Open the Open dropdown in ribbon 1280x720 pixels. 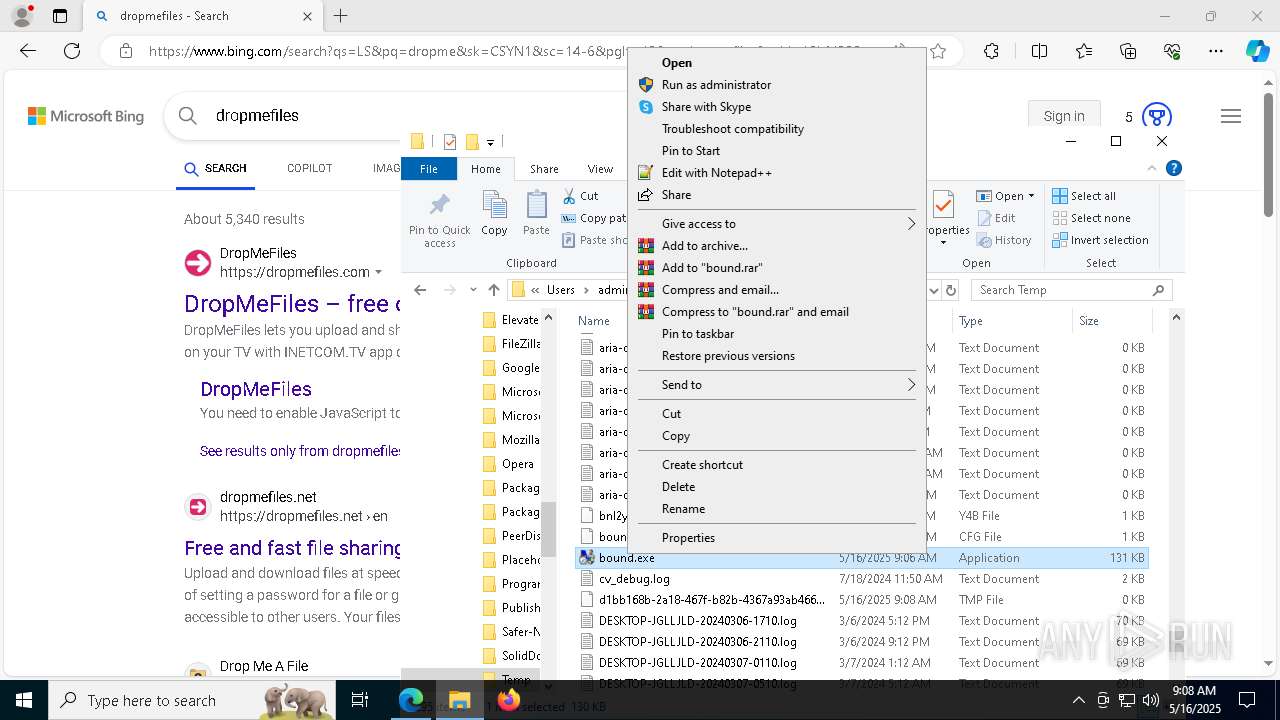click(1005, 196)
